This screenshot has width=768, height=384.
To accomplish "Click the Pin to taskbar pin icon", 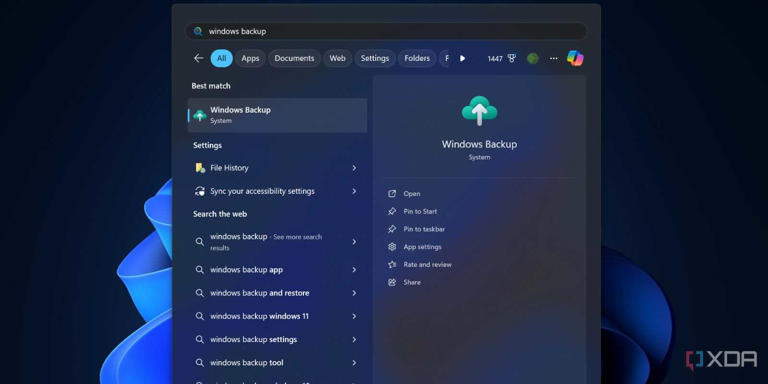I will [392, 229].
